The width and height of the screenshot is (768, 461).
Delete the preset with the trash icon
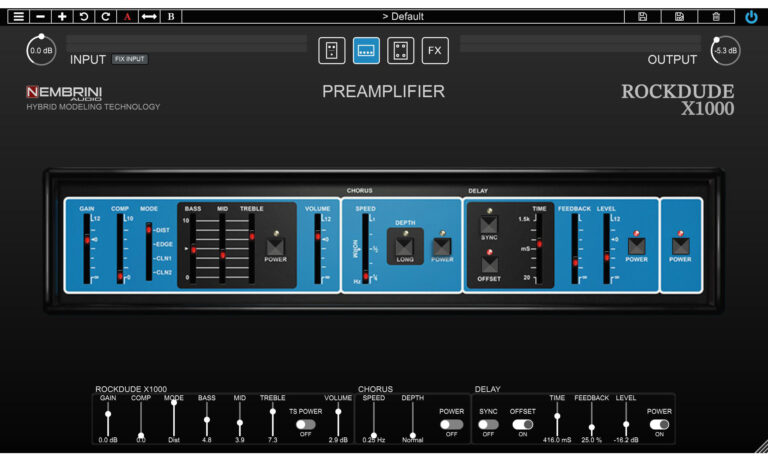[x=716, y=16]
